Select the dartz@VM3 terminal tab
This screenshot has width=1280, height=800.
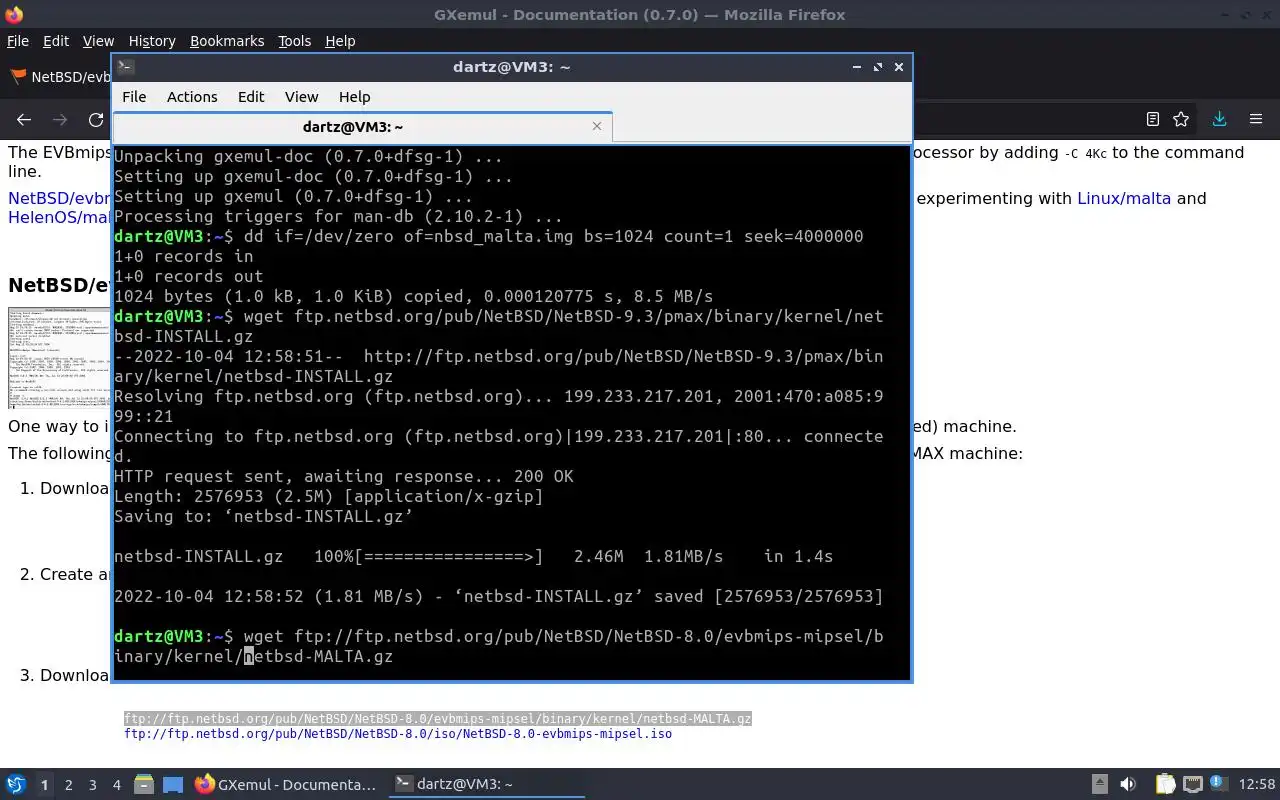[x=362, y=127]
